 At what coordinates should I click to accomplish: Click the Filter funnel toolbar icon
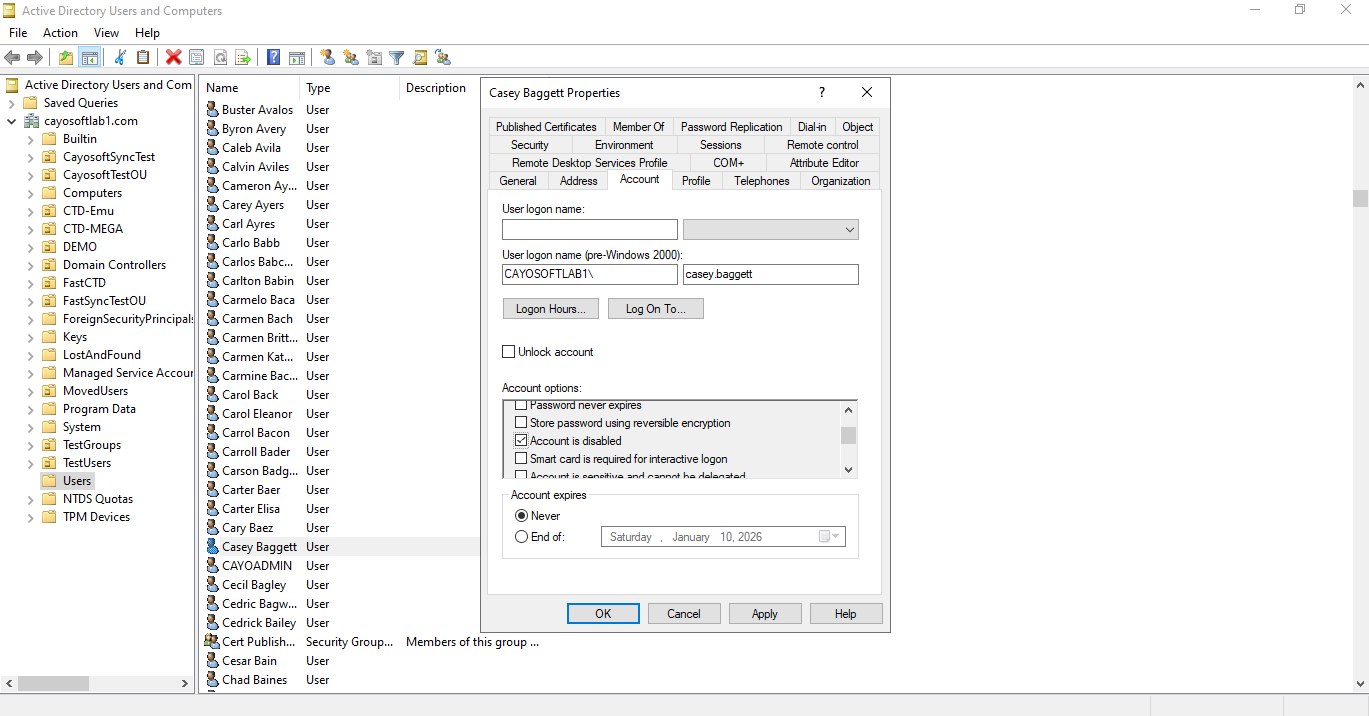click(397, 58)
